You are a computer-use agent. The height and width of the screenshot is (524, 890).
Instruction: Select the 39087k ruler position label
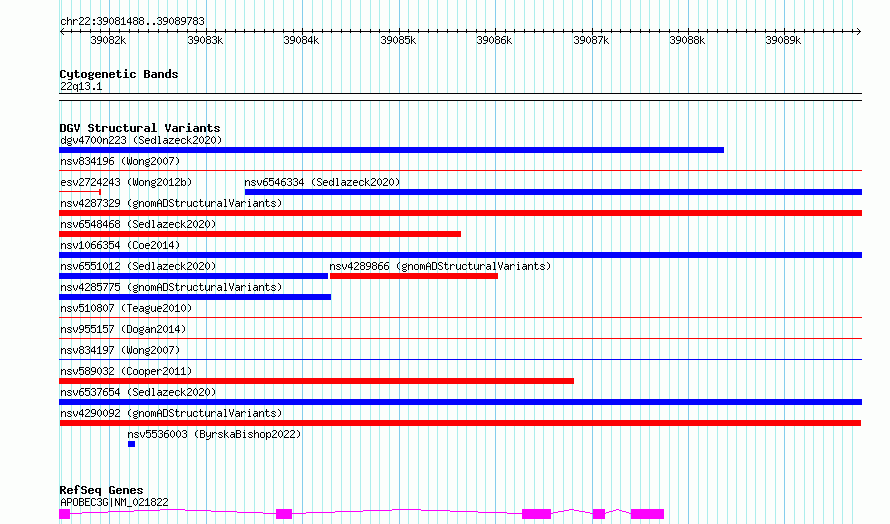591,40
